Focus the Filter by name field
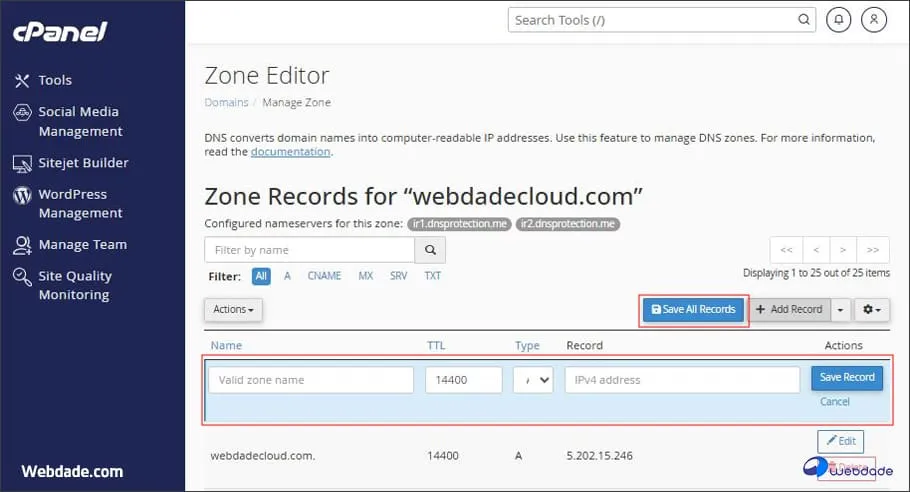The height and width of the screenshot is (492, 910). coord(309,250)
